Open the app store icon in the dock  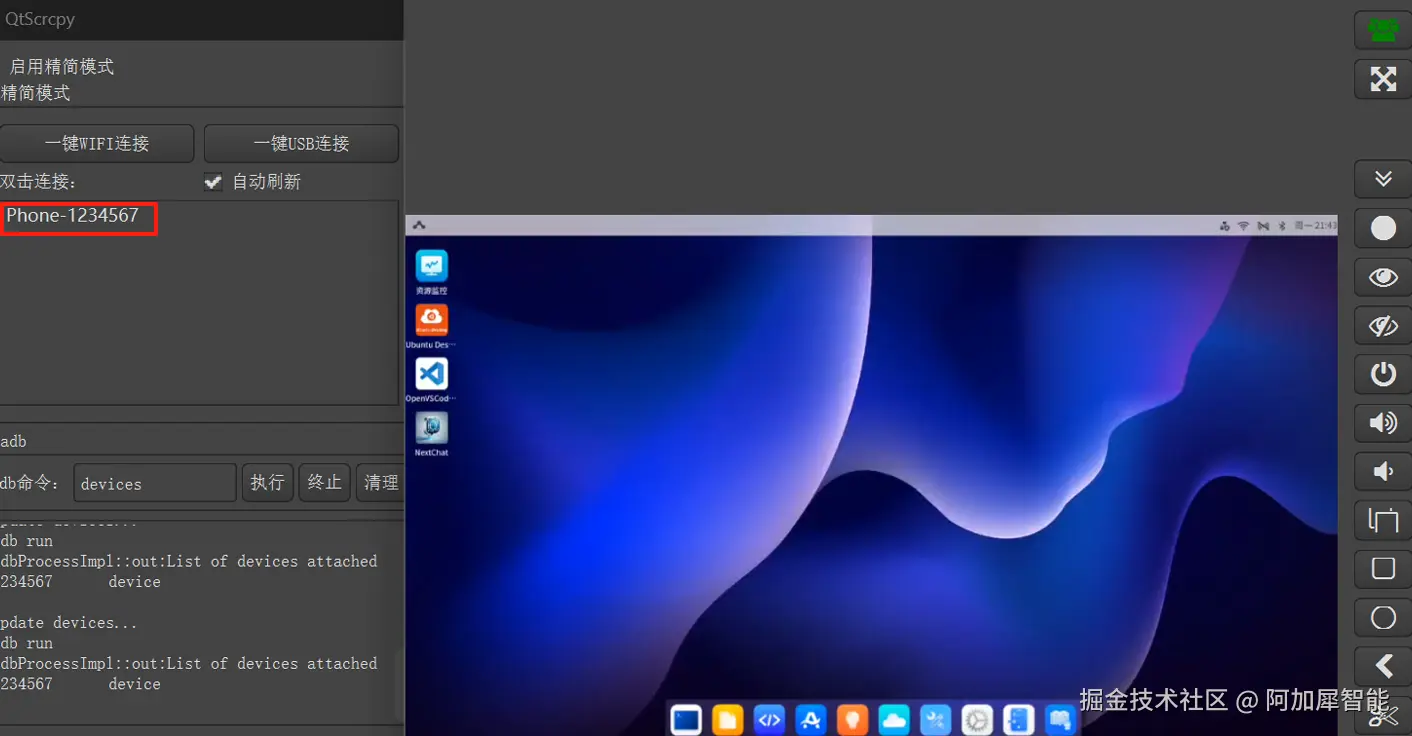[x=811, y=719]
